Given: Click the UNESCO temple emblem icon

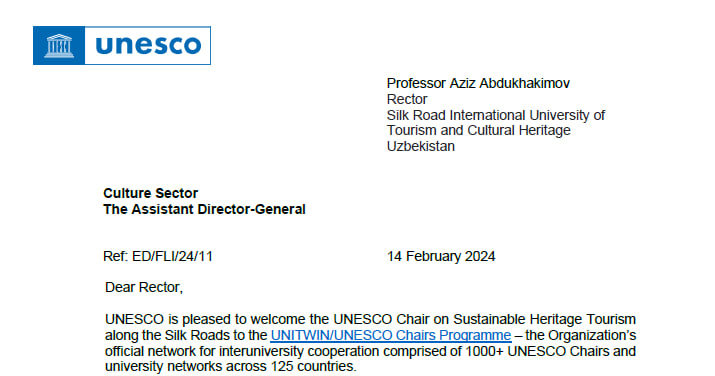Looking at the screenshot, I should 59,46.
